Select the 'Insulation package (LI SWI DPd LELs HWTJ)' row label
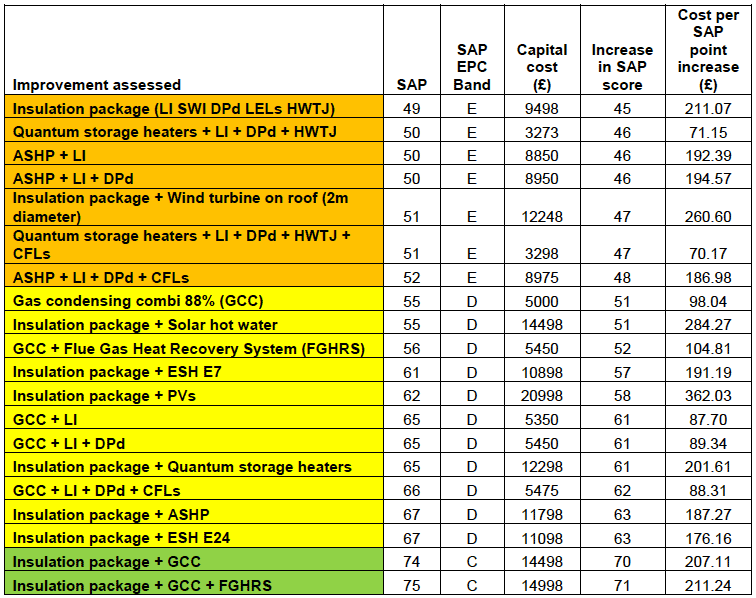The width and height of the screenshot is (756, 598). coord(174,109)
